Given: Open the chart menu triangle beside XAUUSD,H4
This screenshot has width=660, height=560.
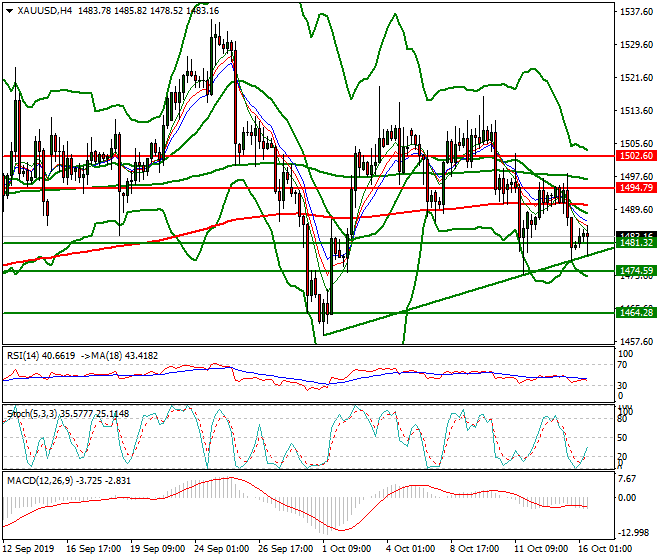Looking at the screenshot, I should pos(10,11).
